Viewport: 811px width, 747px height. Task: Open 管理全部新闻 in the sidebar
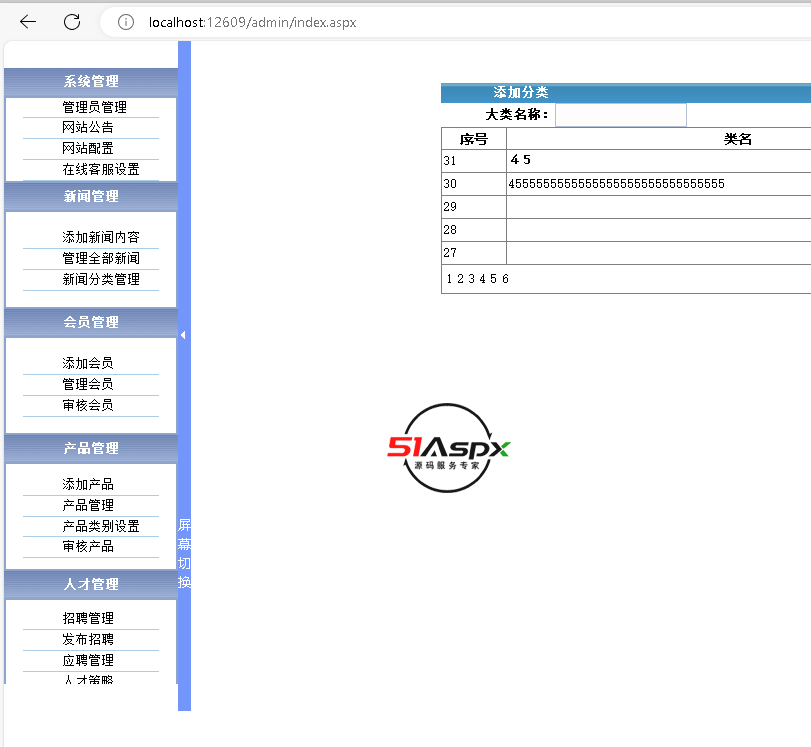click(x=101, y=258)
